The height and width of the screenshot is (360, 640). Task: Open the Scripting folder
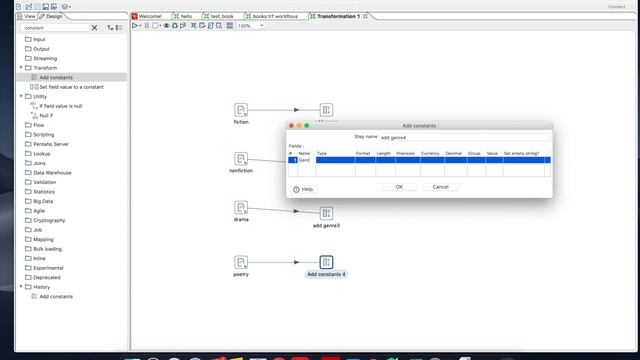[40, 135]
